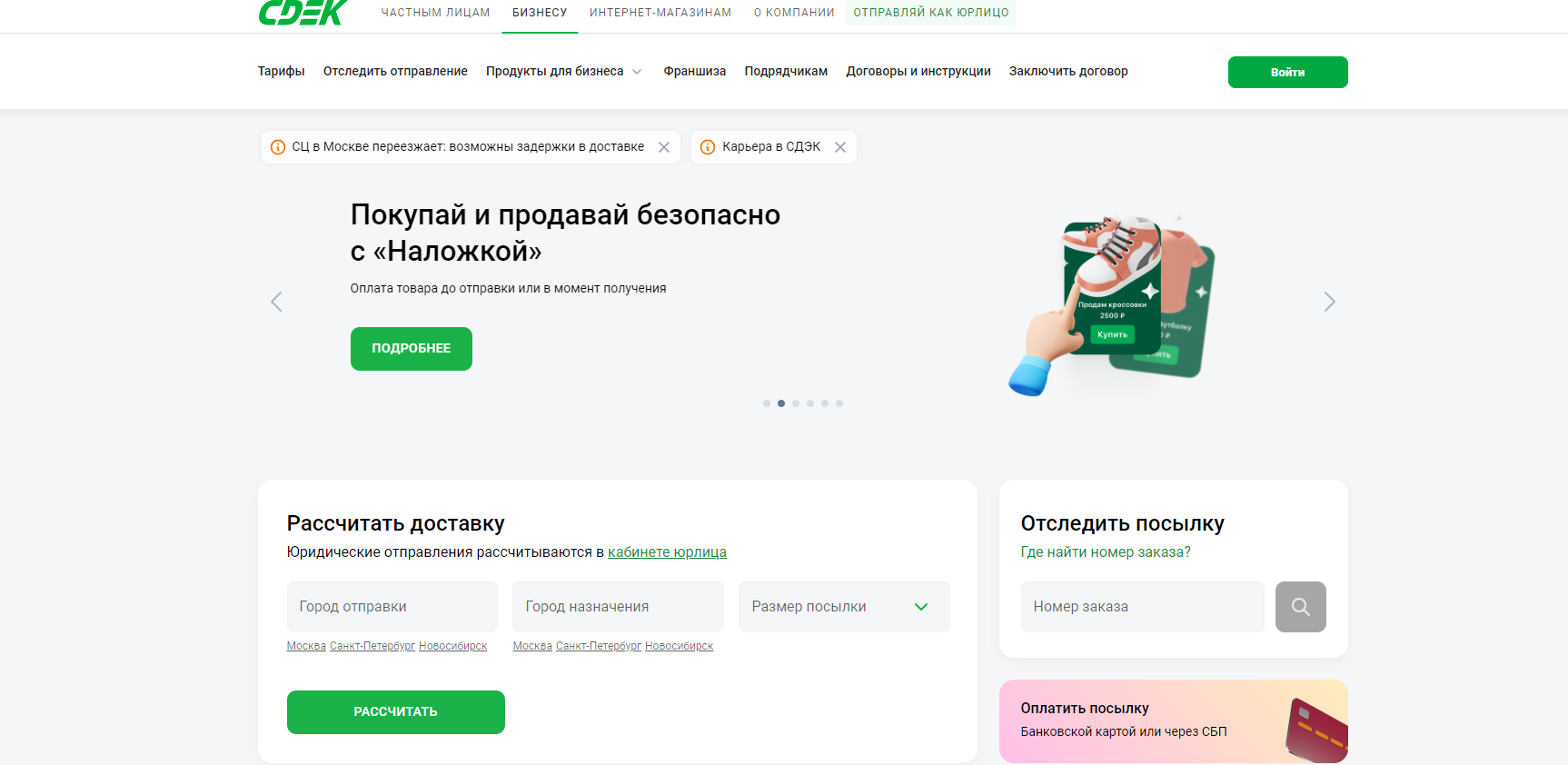Viewport: 1568px width, 765px height.
Task: Click the magnifier search button for tracking
Action: [x=1300, y=607]
